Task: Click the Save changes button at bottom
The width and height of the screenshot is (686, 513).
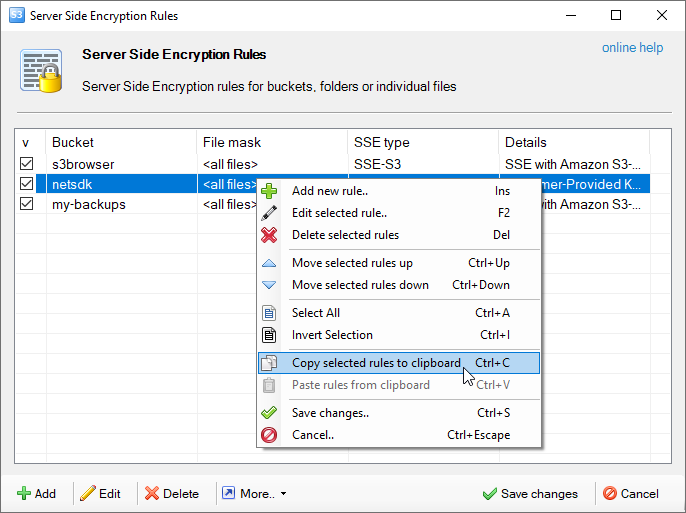Action: click(530, 494)
